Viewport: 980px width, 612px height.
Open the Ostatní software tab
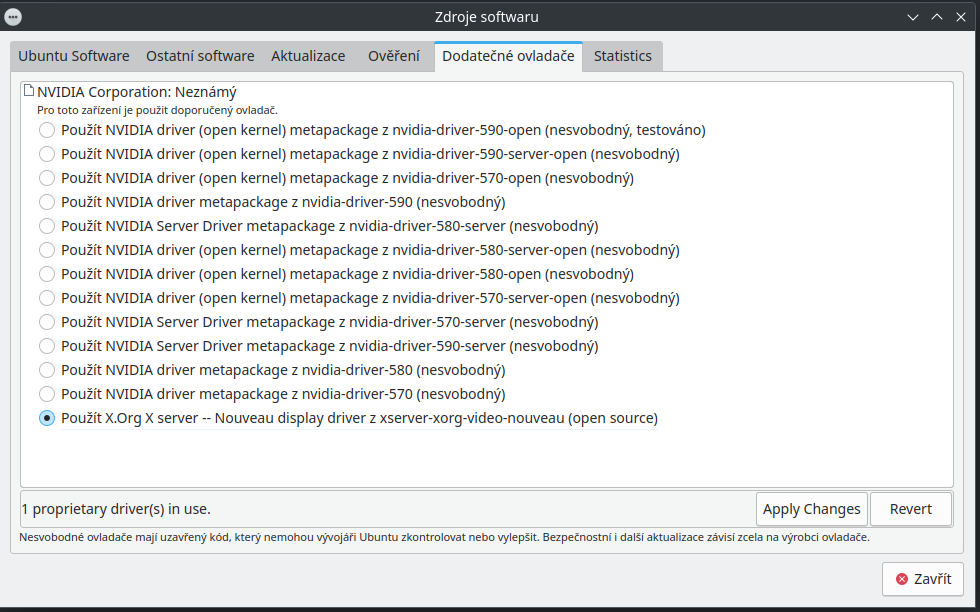coord(200,56)
